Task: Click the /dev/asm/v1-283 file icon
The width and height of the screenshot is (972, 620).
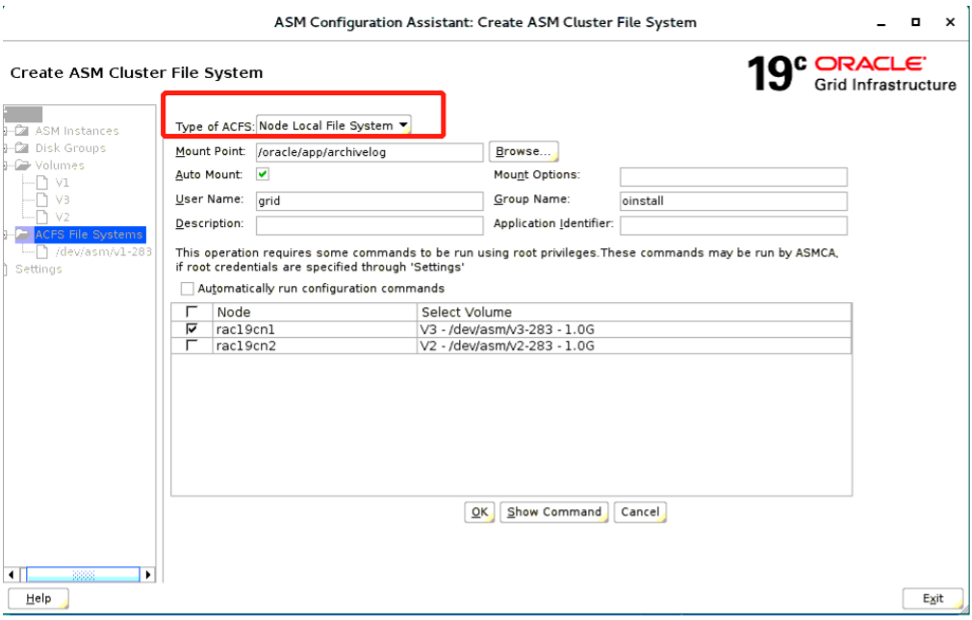Action: [44, 250]
